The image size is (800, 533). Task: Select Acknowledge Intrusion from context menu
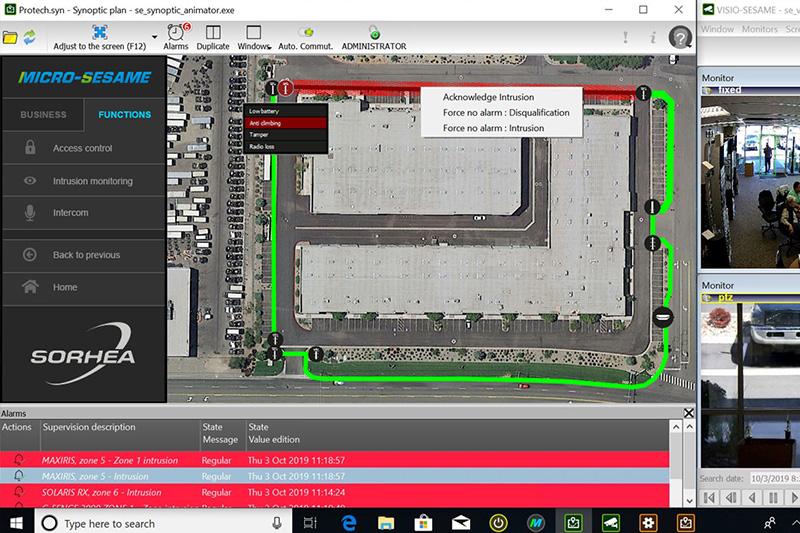click(x=488, y=97)
